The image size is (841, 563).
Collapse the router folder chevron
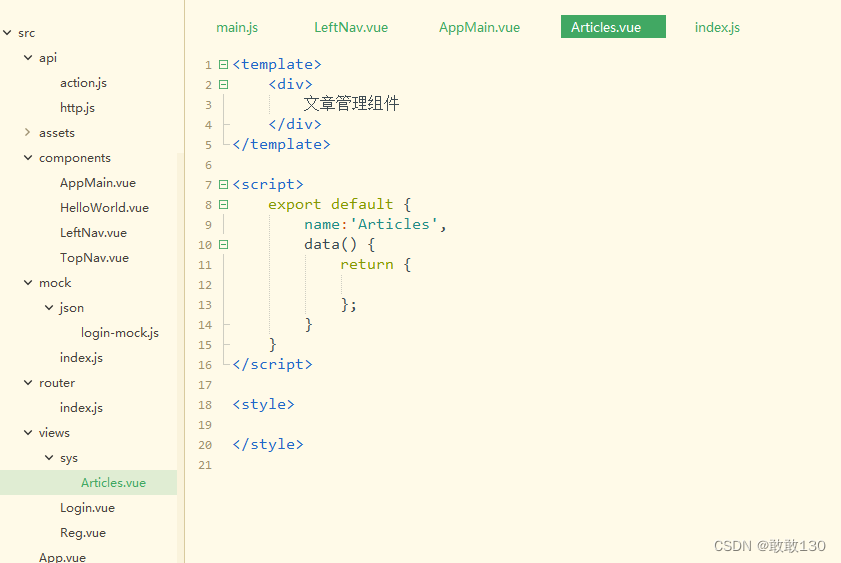point(28,382)
